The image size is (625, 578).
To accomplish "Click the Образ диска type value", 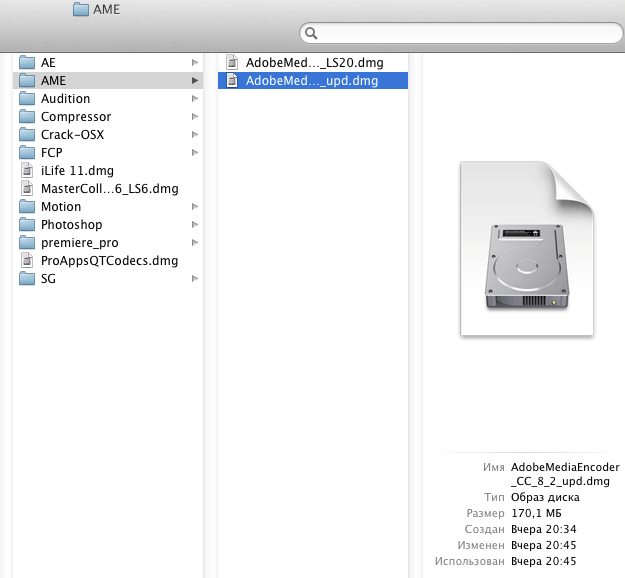I will (545, 497).
